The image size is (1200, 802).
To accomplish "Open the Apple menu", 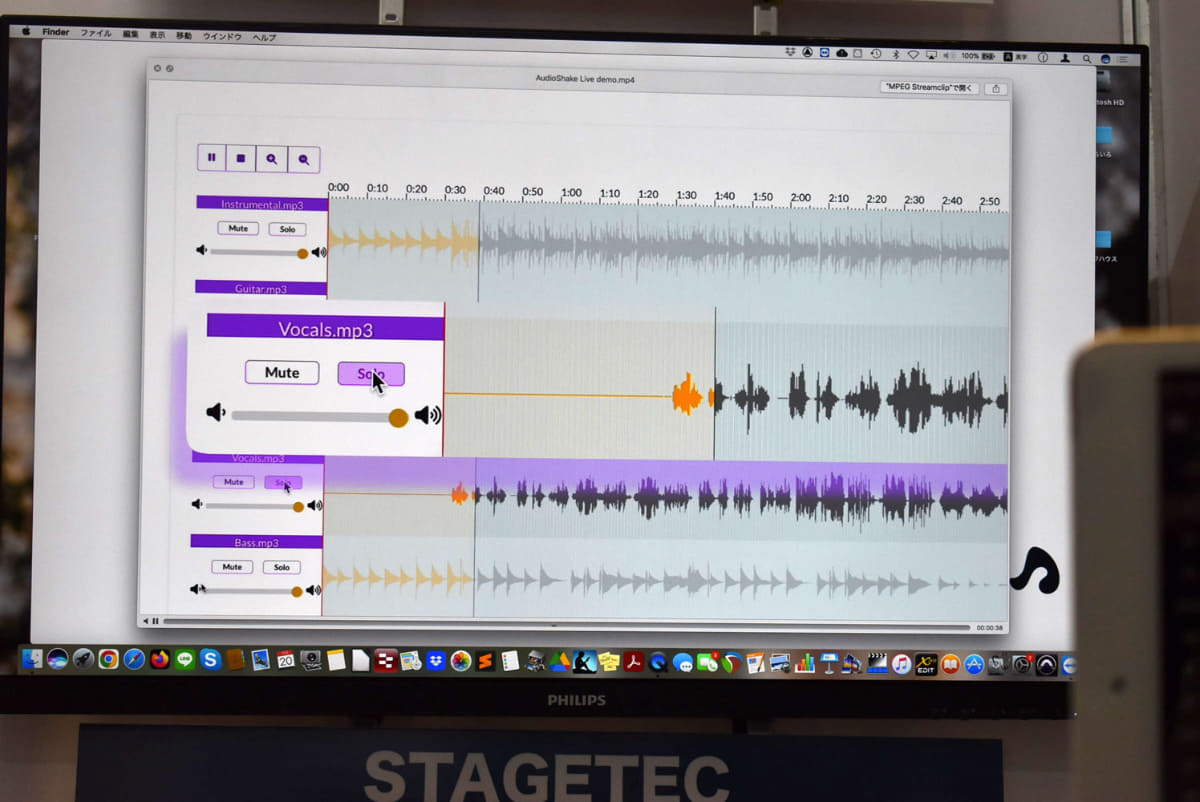I will pyautogui.click(x=27, y=32).
